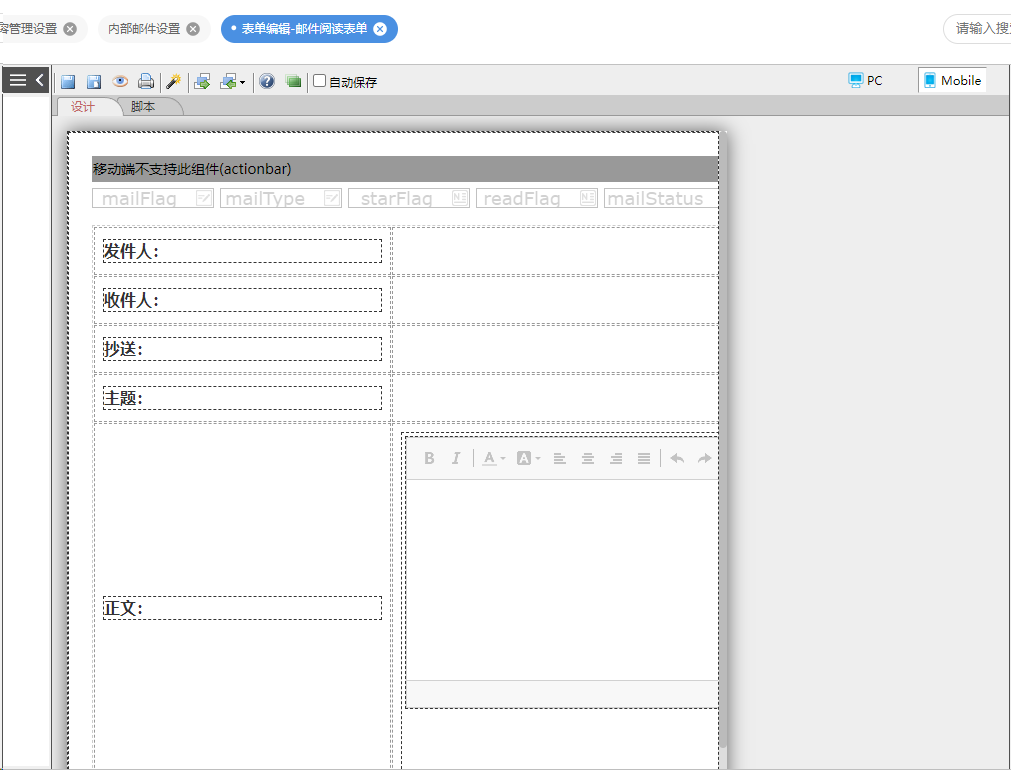Select the 表单编辑-邮件阅读表单 tab
Image resolution: width=1011 pixels, height=770 pixels.
304,29
